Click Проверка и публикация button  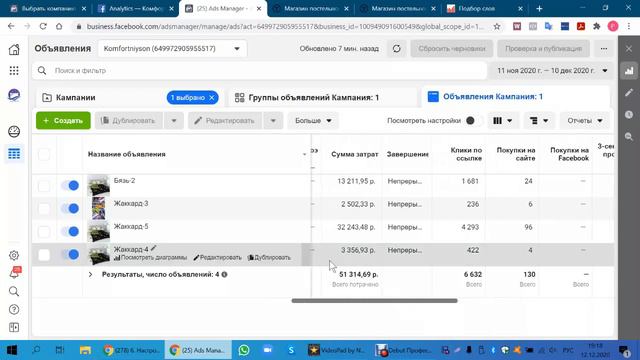[x=543, y=49]
